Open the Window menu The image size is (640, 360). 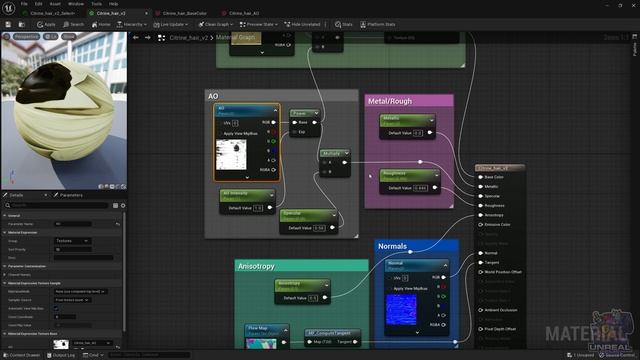point(76,4)
